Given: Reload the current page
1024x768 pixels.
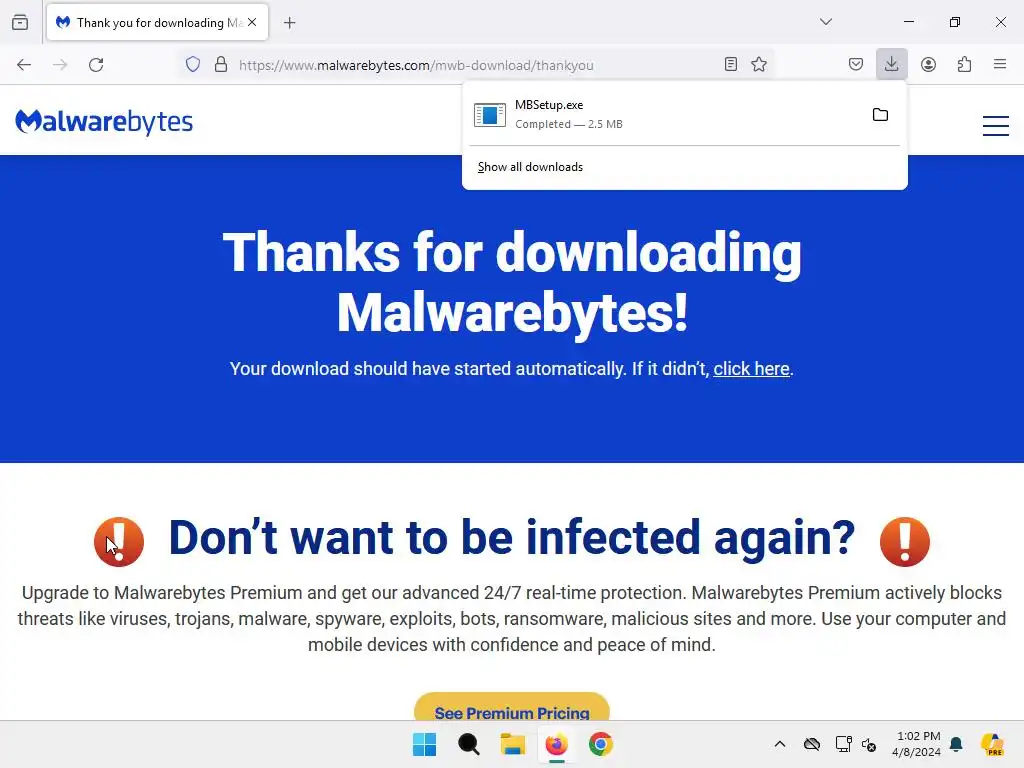Looking at the screenshot, I should click(96, 65).
